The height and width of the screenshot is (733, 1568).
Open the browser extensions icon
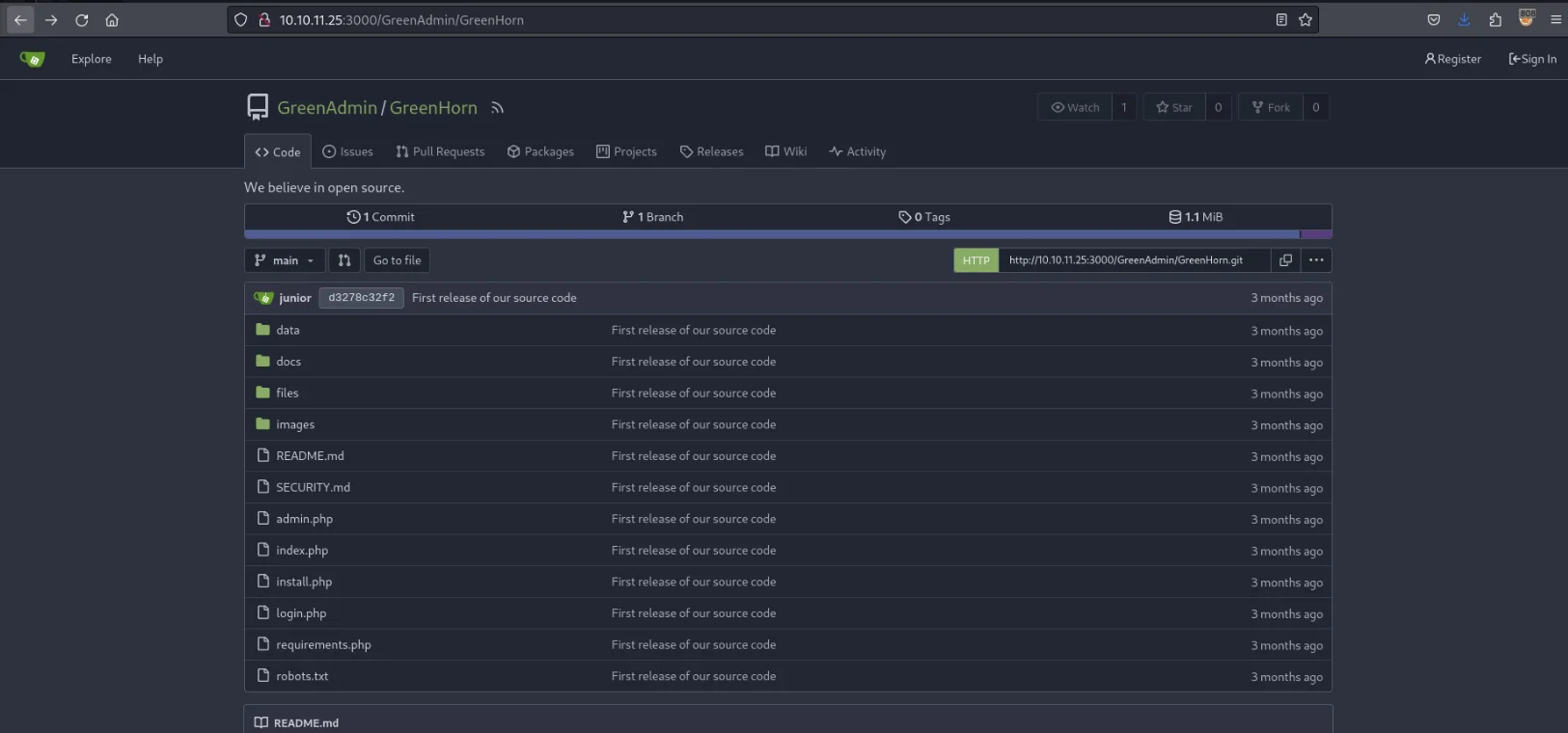(1495, 20)
